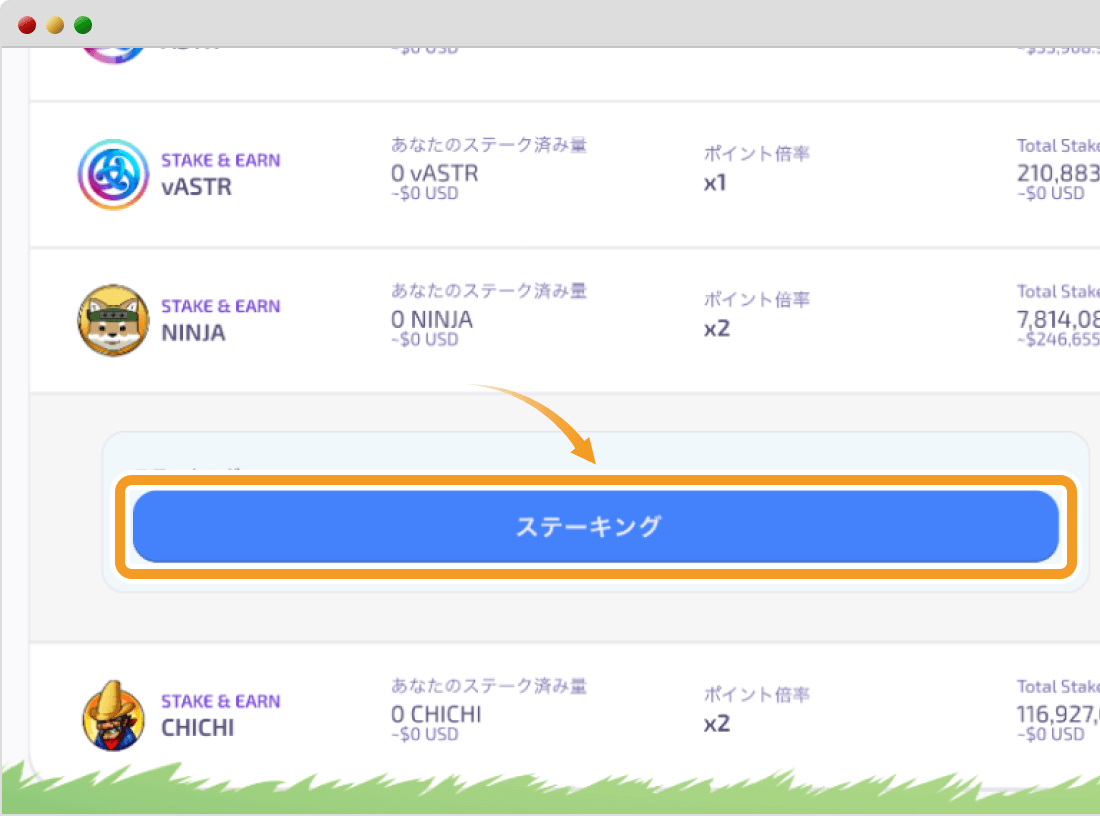Click the CHICHI total staked value 116,927

click(x=1058, y=714)
